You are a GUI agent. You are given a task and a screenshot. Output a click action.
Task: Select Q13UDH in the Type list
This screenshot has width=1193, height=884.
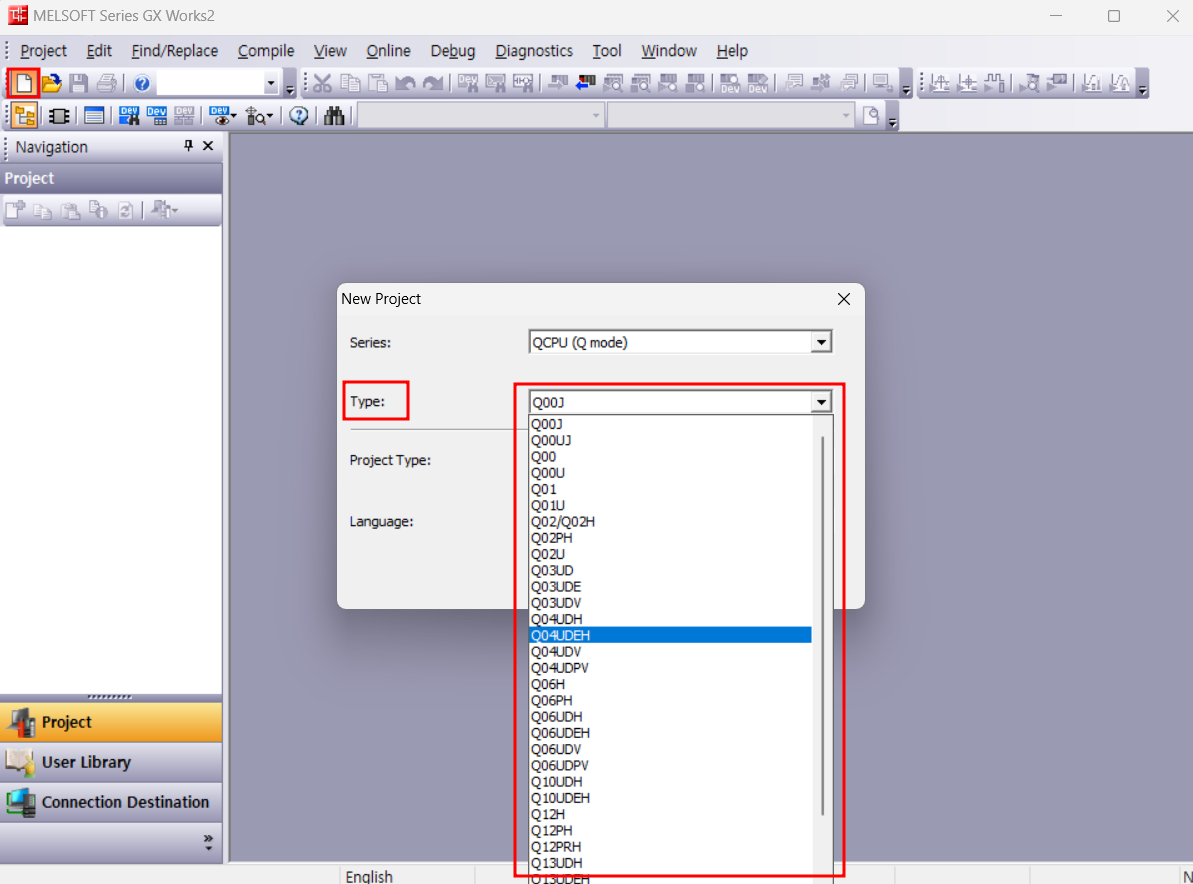670,863
